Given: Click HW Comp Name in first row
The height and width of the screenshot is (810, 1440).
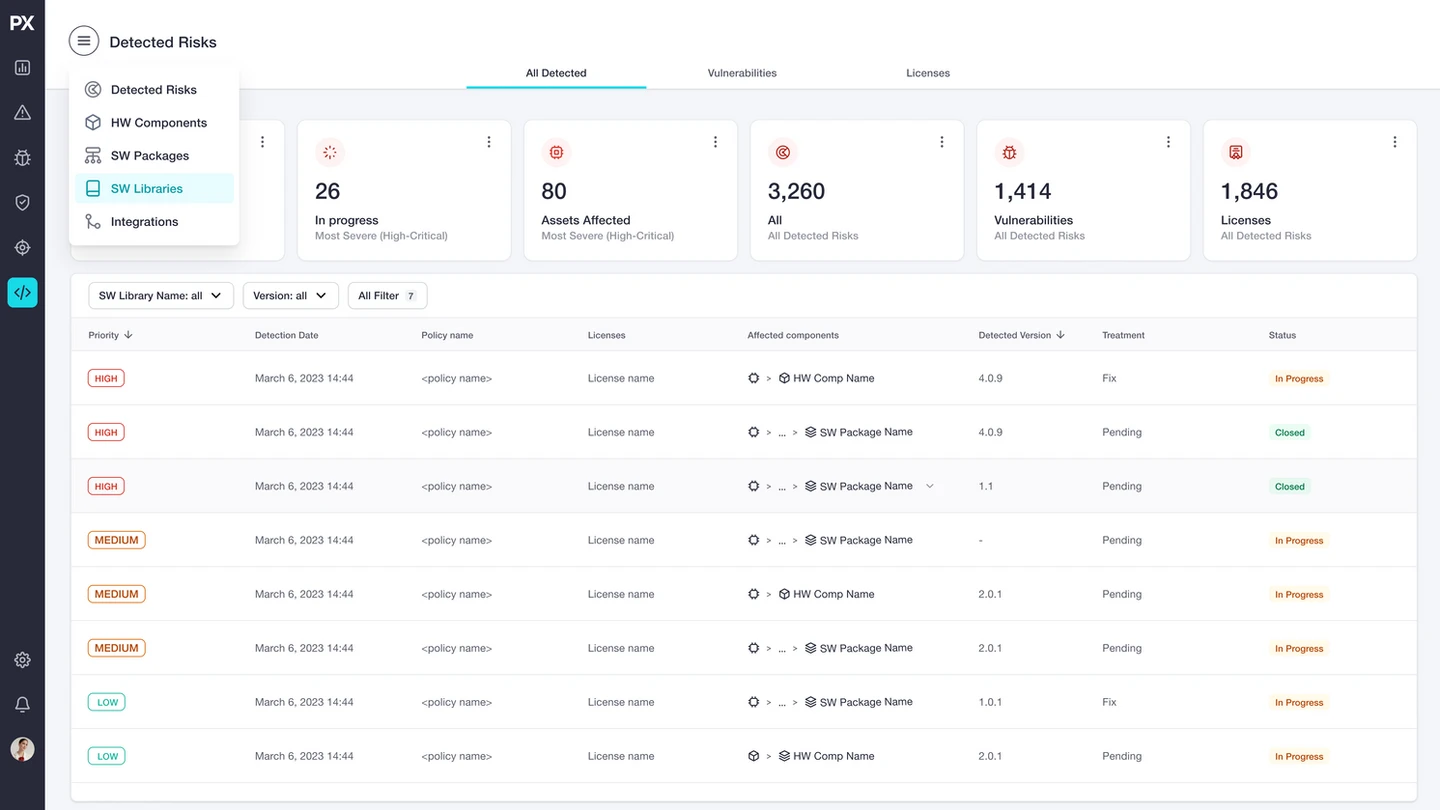Looking at the screenshot, I should pyautogui.click(x=834, y=378).
